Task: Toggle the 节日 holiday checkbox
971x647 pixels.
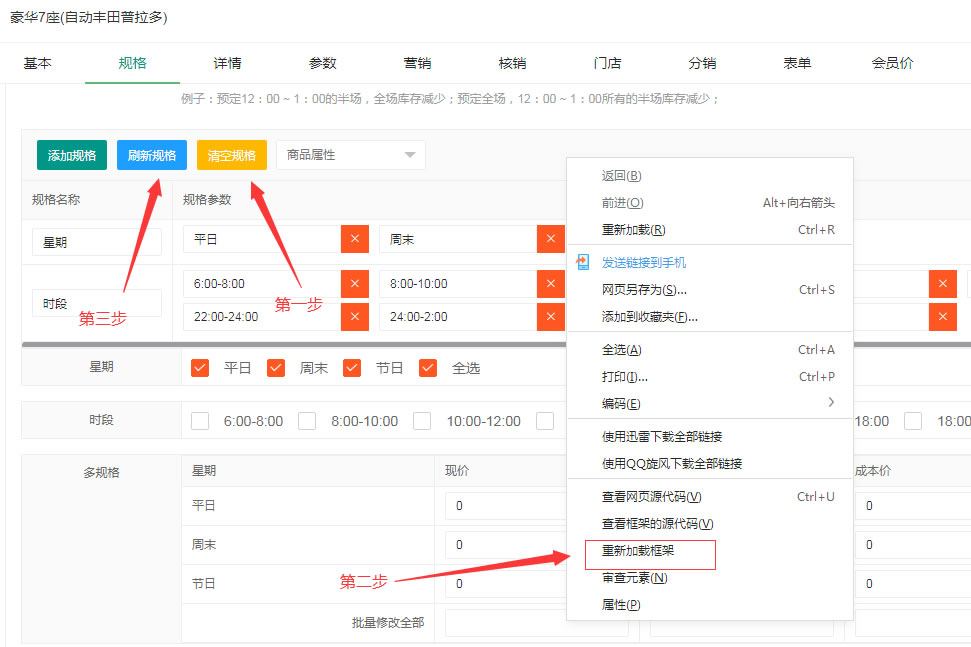Action: [352, 368]
